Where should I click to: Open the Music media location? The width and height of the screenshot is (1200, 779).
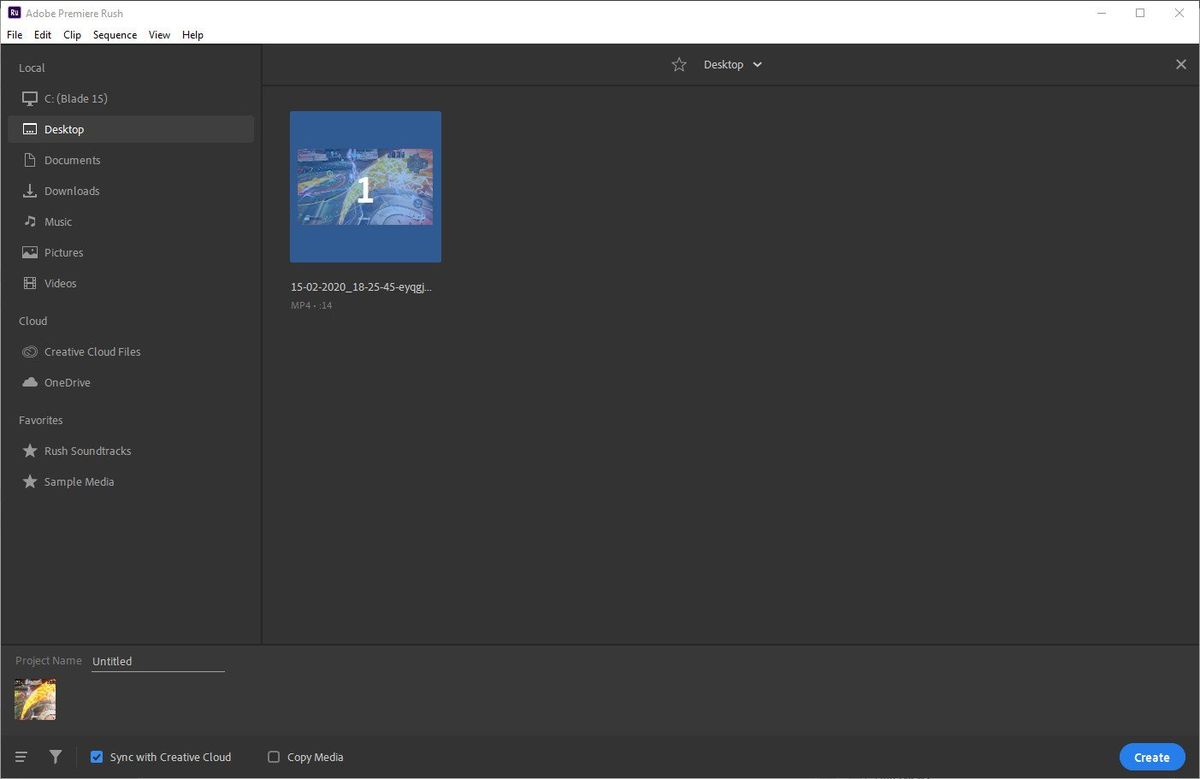pyautogui.click(x=57, y=221)
